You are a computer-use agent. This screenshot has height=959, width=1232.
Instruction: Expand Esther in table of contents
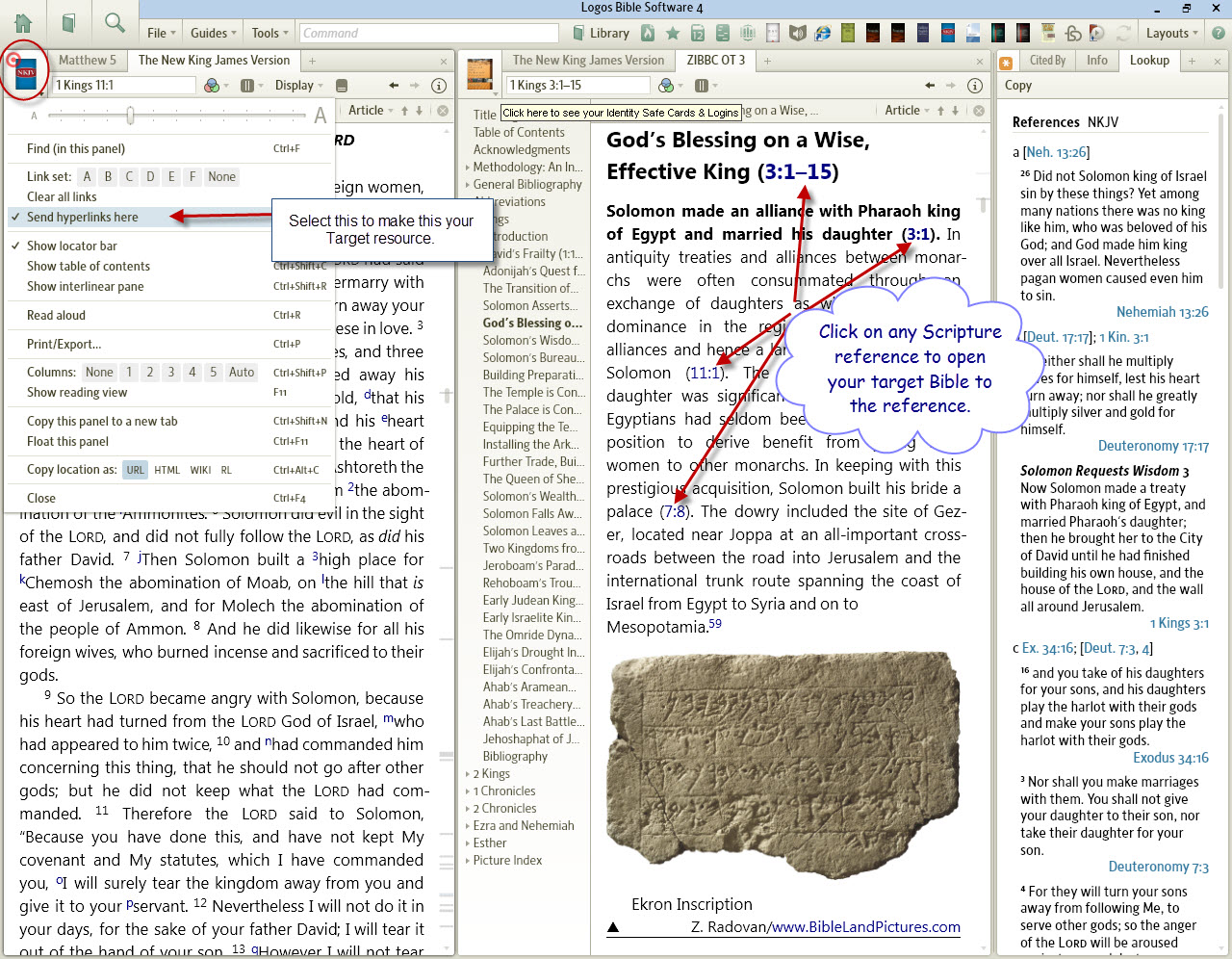click(468, 843)
